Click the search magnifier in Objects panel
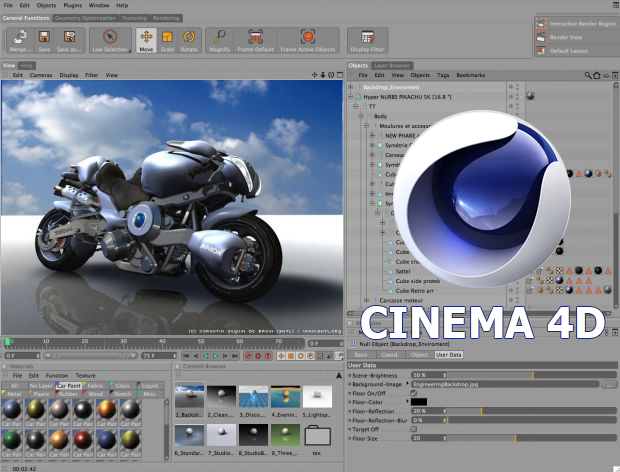This screenshot has width=620, height=472. click(588, 75)
